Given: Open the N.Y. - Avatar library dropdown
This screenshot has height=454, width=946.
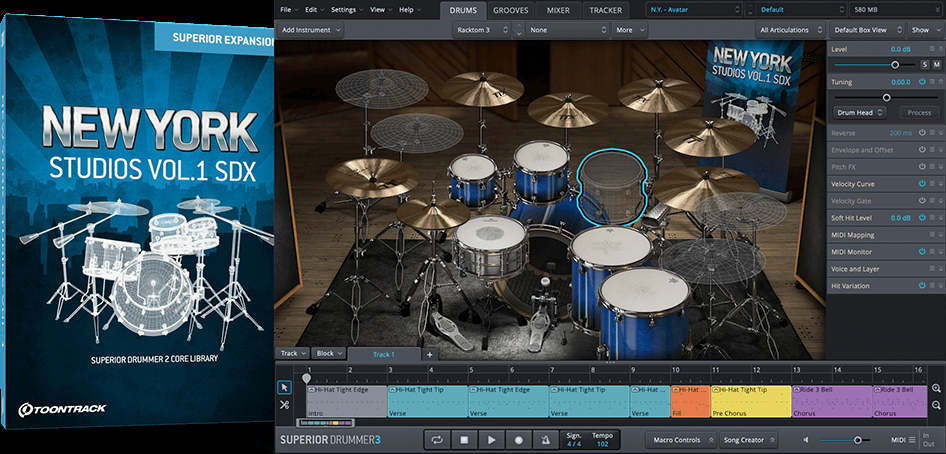Looking at the screenshot, I should [694, 10].
